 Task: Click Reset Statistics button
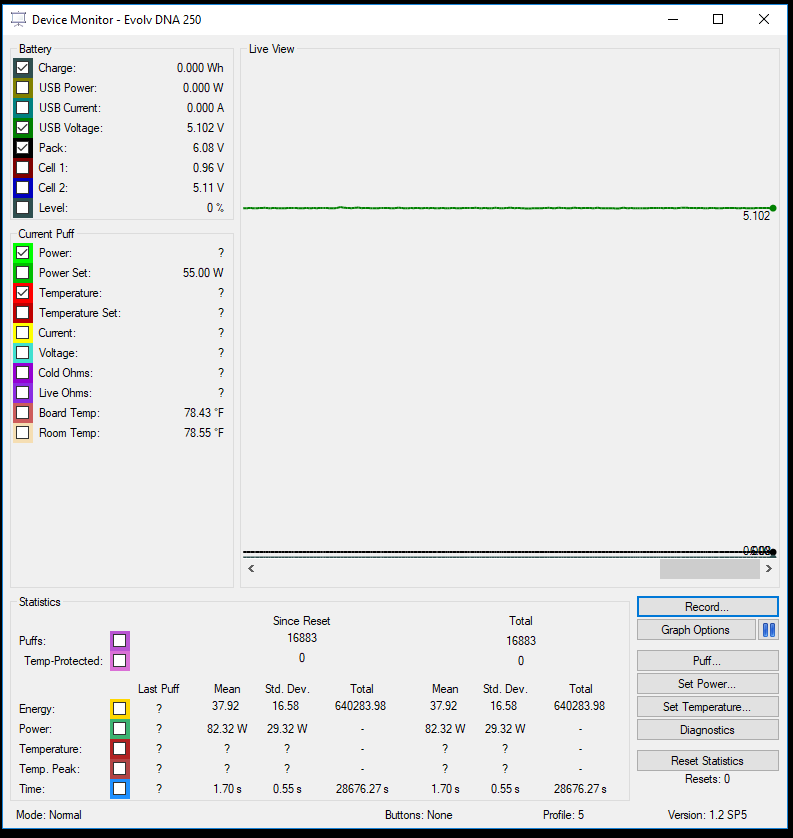(x=707, y=761)
